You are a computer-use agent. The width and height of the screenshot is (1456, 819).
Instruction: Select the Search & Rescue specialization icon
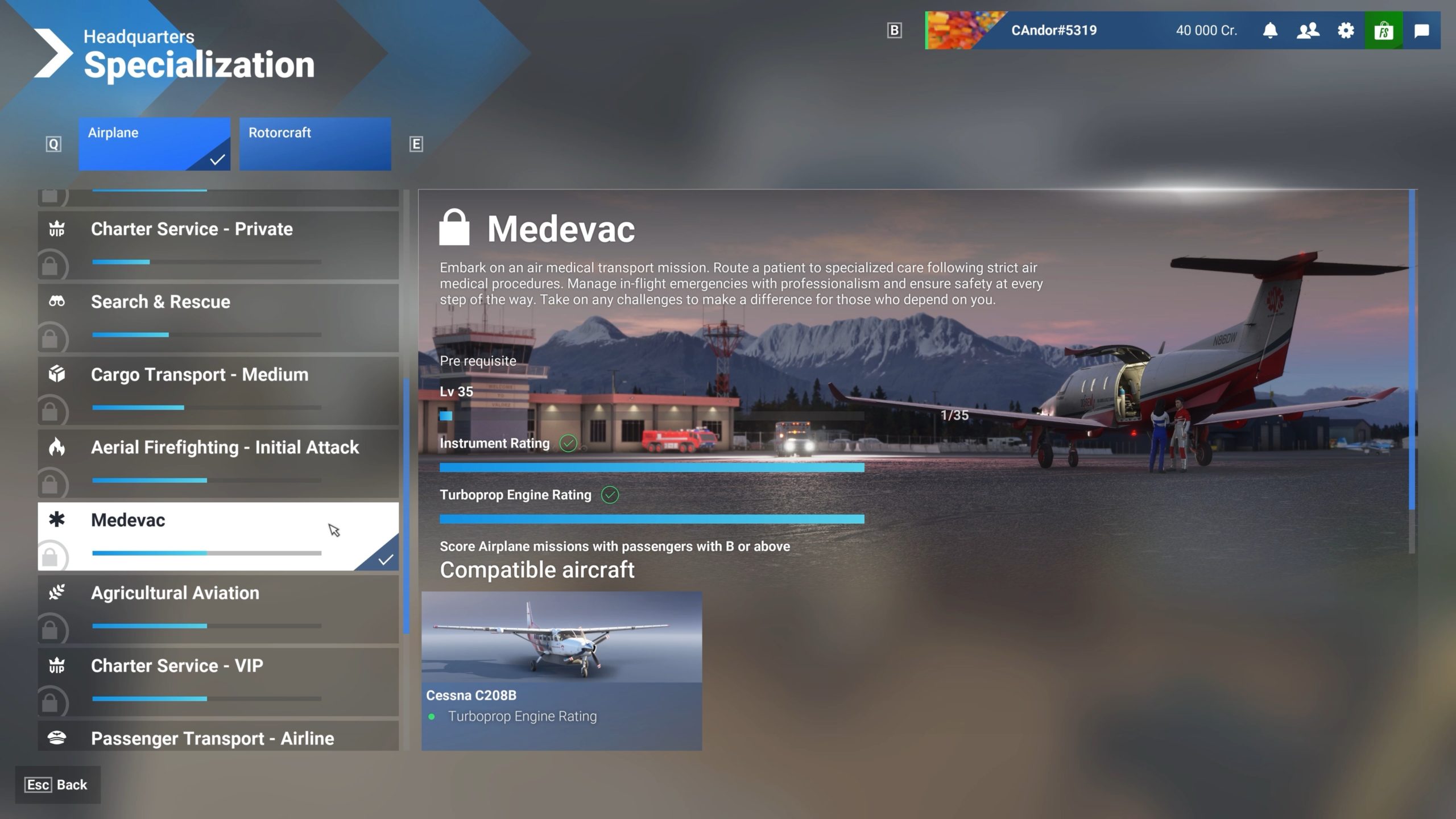click(57, 300)
